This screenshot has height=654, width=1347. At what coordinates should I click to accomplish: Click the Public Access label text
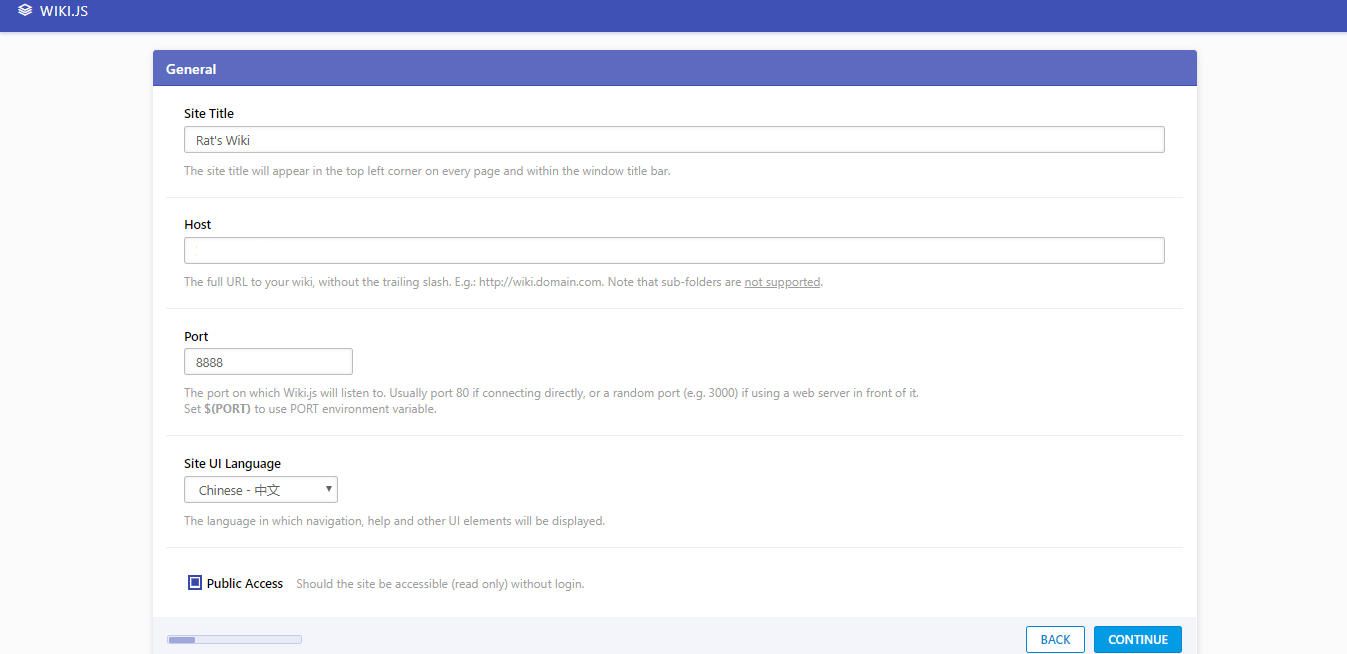(x=245, y=583)
